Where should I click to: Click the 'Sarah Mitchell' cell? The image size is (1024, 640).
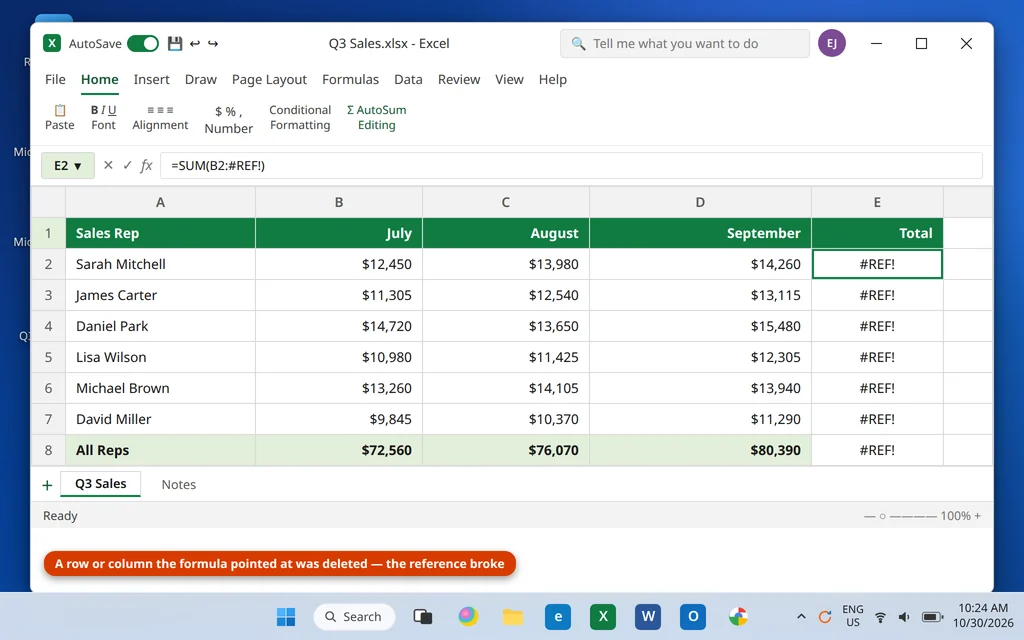point(160,264)
